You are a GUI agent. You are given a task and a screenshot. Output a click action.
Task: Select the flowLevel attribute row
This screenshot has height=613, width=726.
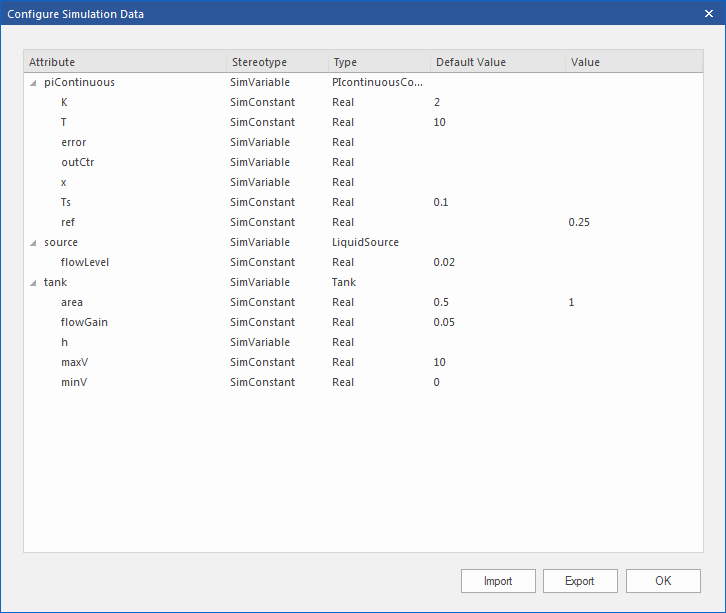(85, 262)
